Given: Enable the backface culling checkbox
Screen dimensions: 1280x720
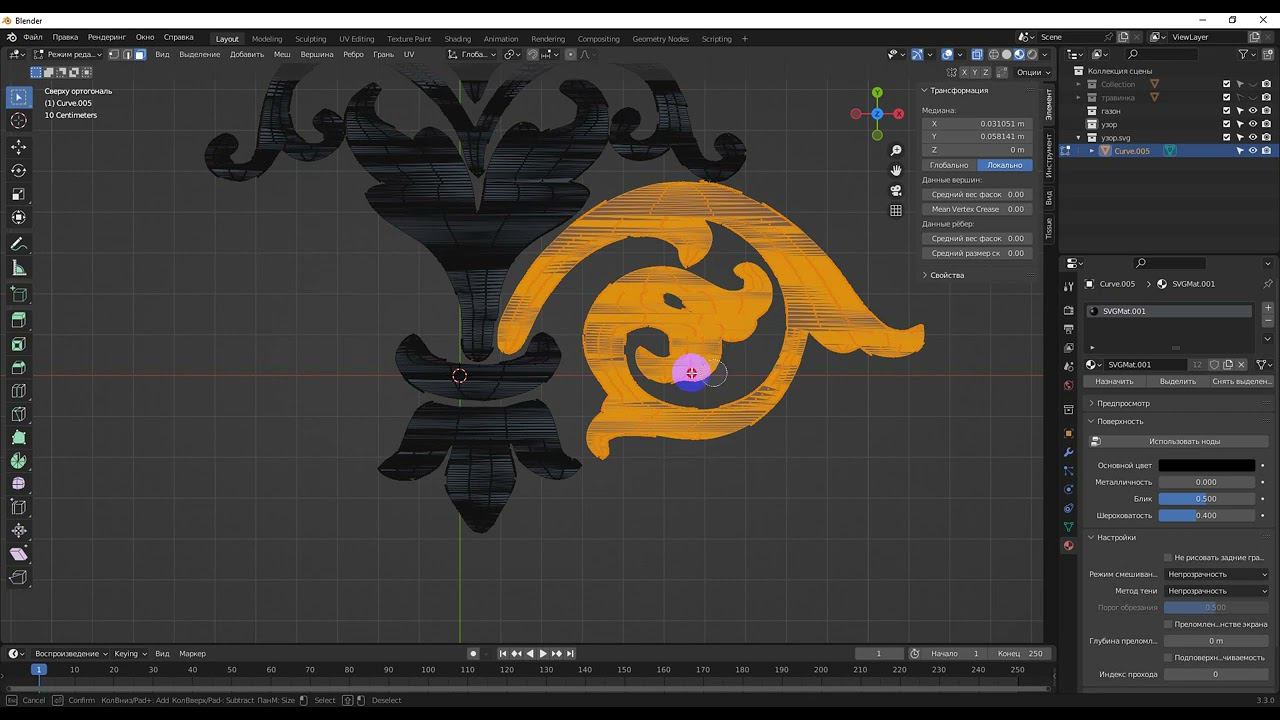Looking at the screenshot, I should coord(1168,557).
